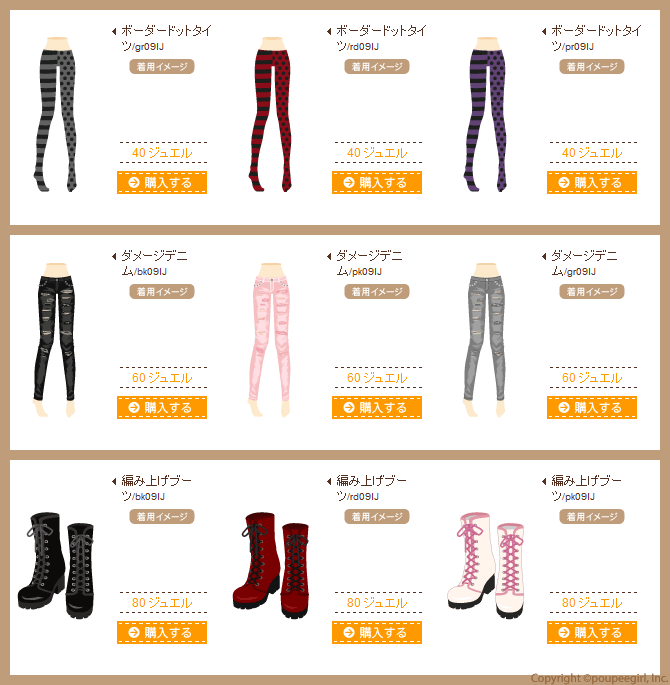
Task: Open the black damaged denim jeans image
Action: coord(55,340)
